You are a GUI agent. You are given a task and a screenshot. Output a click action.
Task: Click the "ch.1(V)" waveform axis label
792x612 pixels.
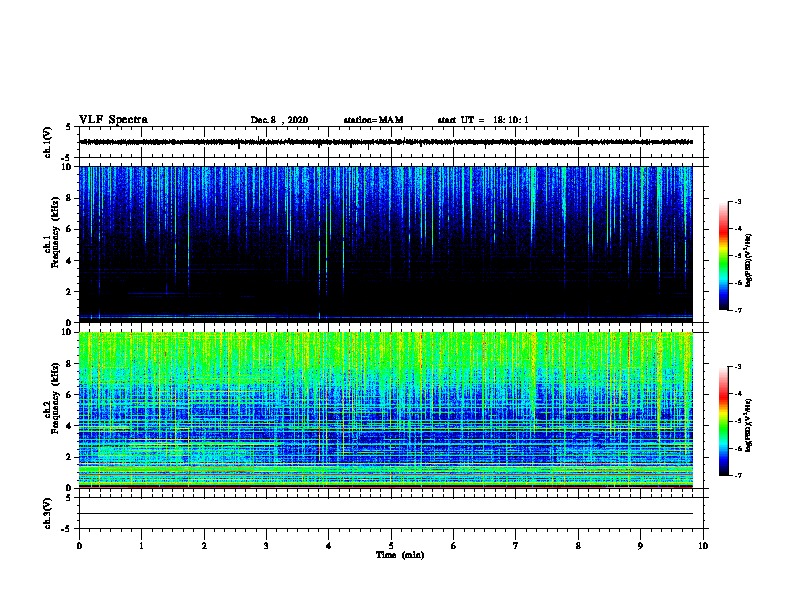click(47, 142)
